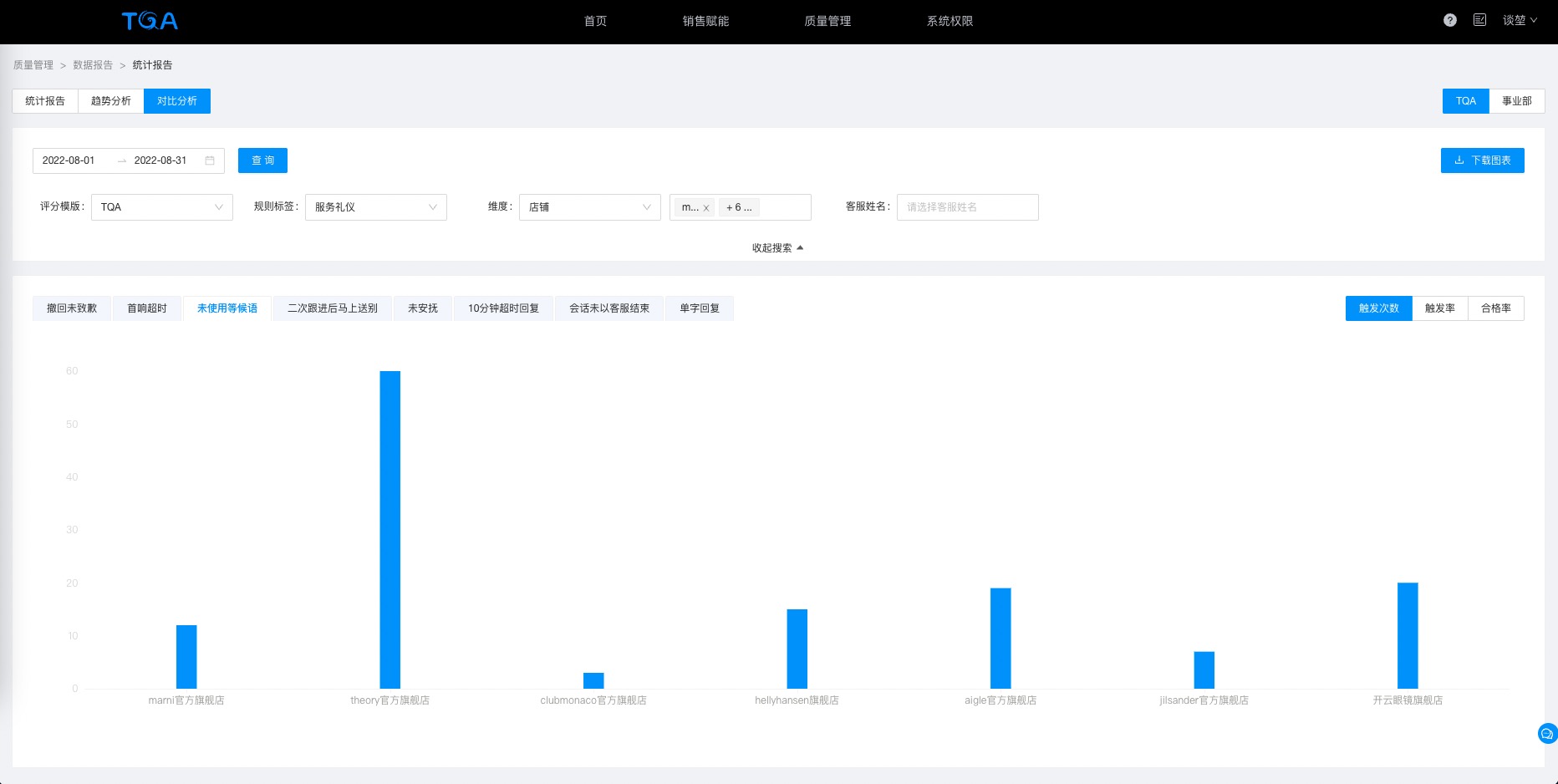The width and height of the screenshot is (1558, 784).
Task: Go to 数据报告 breadcrumb link
Action: pos(93,65)
